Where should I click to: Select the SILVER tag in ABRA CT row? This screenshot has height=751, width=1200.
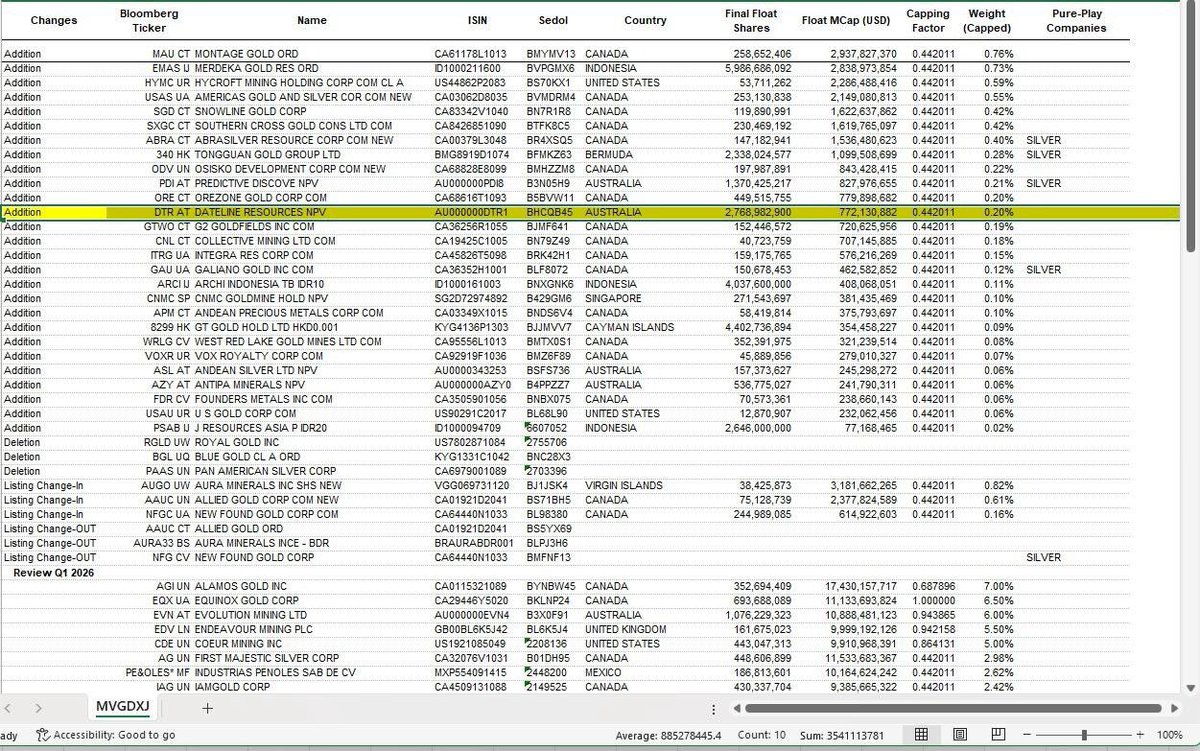[1043, 140]
